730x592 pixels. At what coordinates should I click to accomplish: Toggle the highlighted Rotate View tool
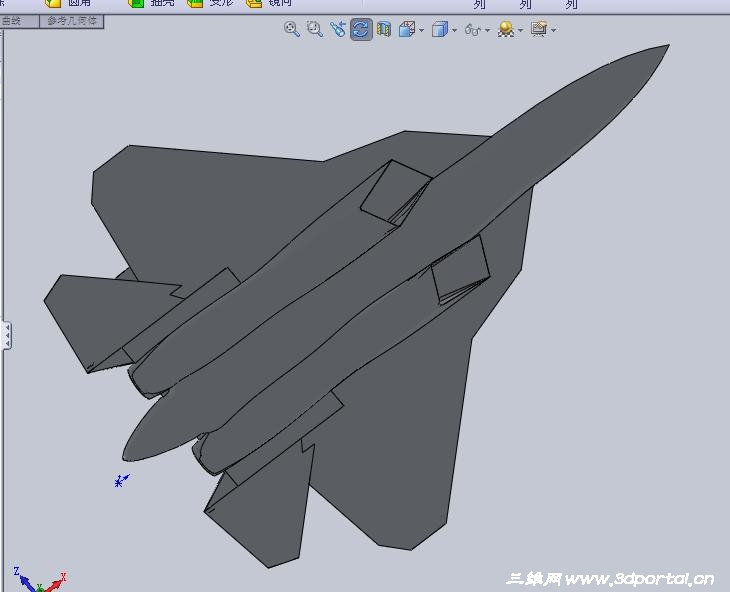point(361,29)
